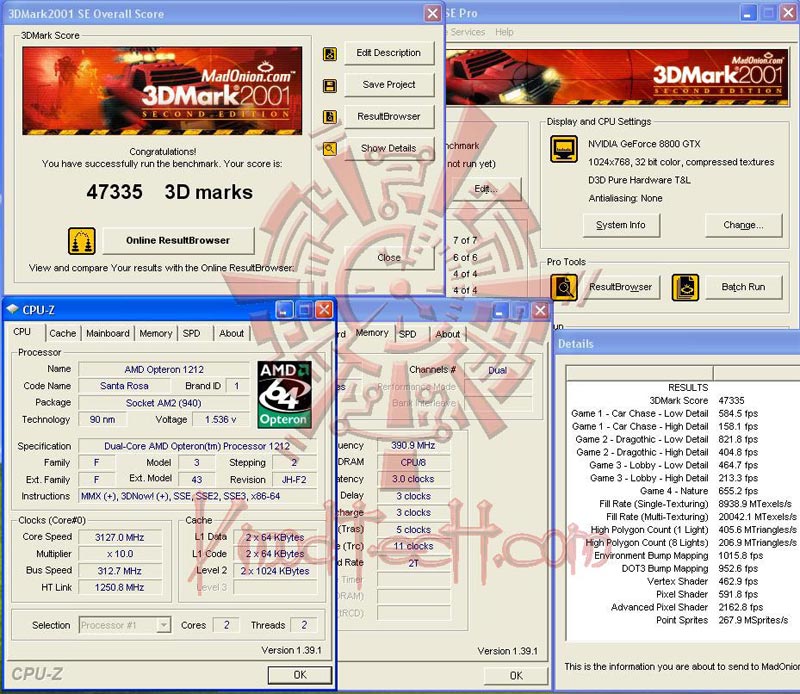Click the Online ResultBrowser yellow icon
Screen dimensions: 800x694
point(82,241)
